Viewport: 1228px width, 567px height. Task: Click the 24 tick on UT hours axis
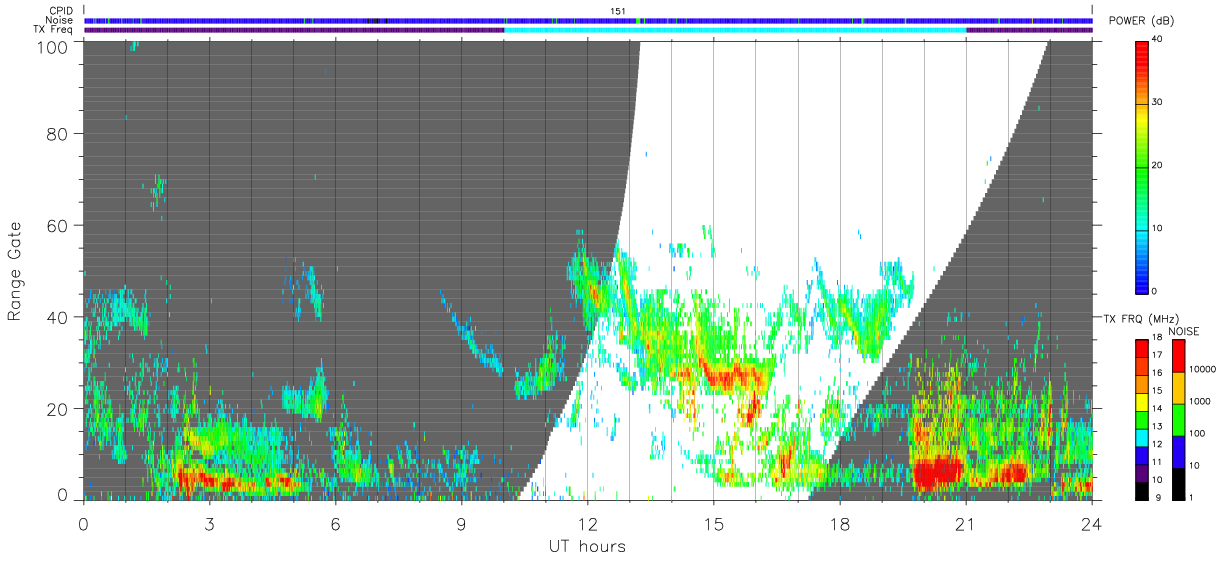[1091, 524]
